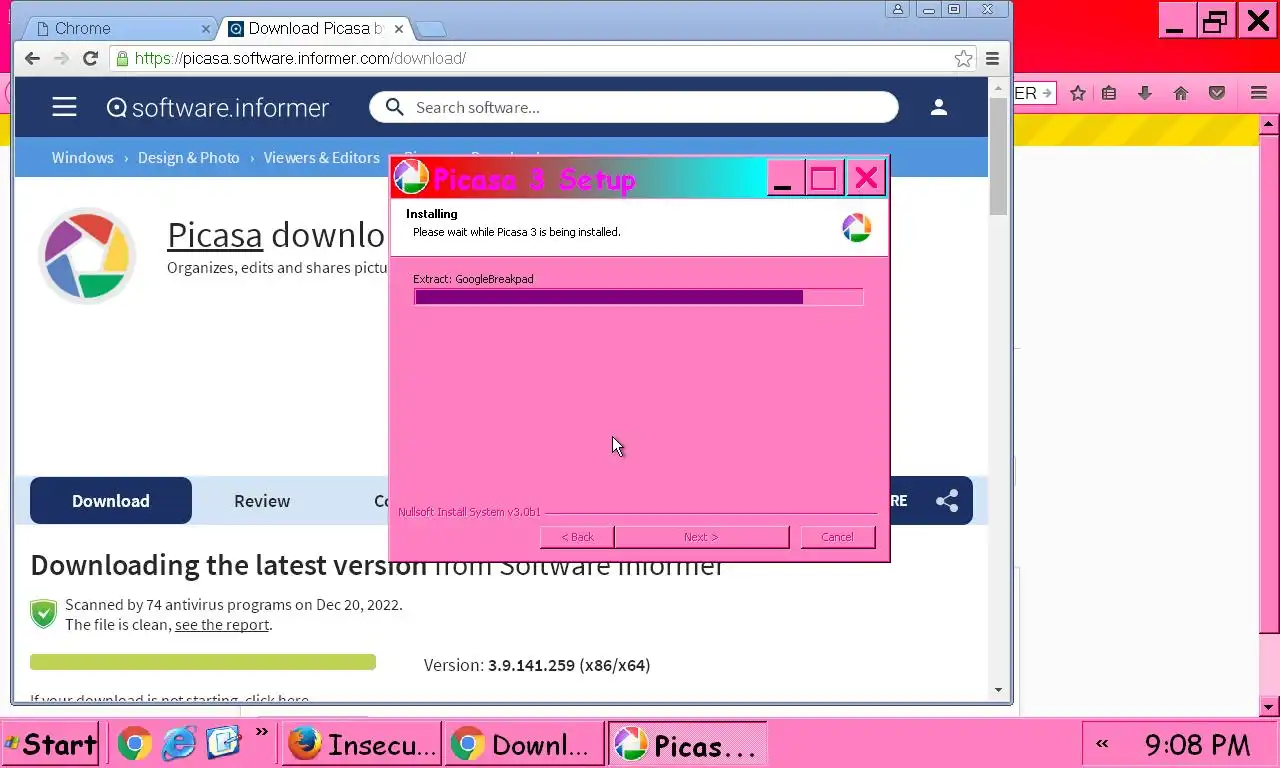The height and width of the screenshot is (768, 1280).
Task: Click green download progress bar on page
Action: (x=203, y=662)
